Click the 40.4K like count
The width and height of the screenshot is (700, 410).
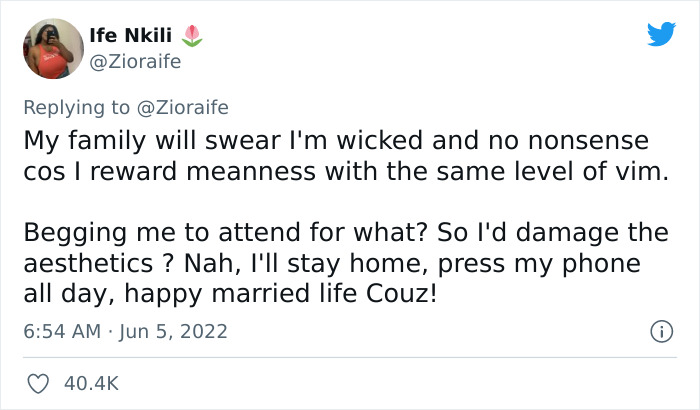point(90,382)
